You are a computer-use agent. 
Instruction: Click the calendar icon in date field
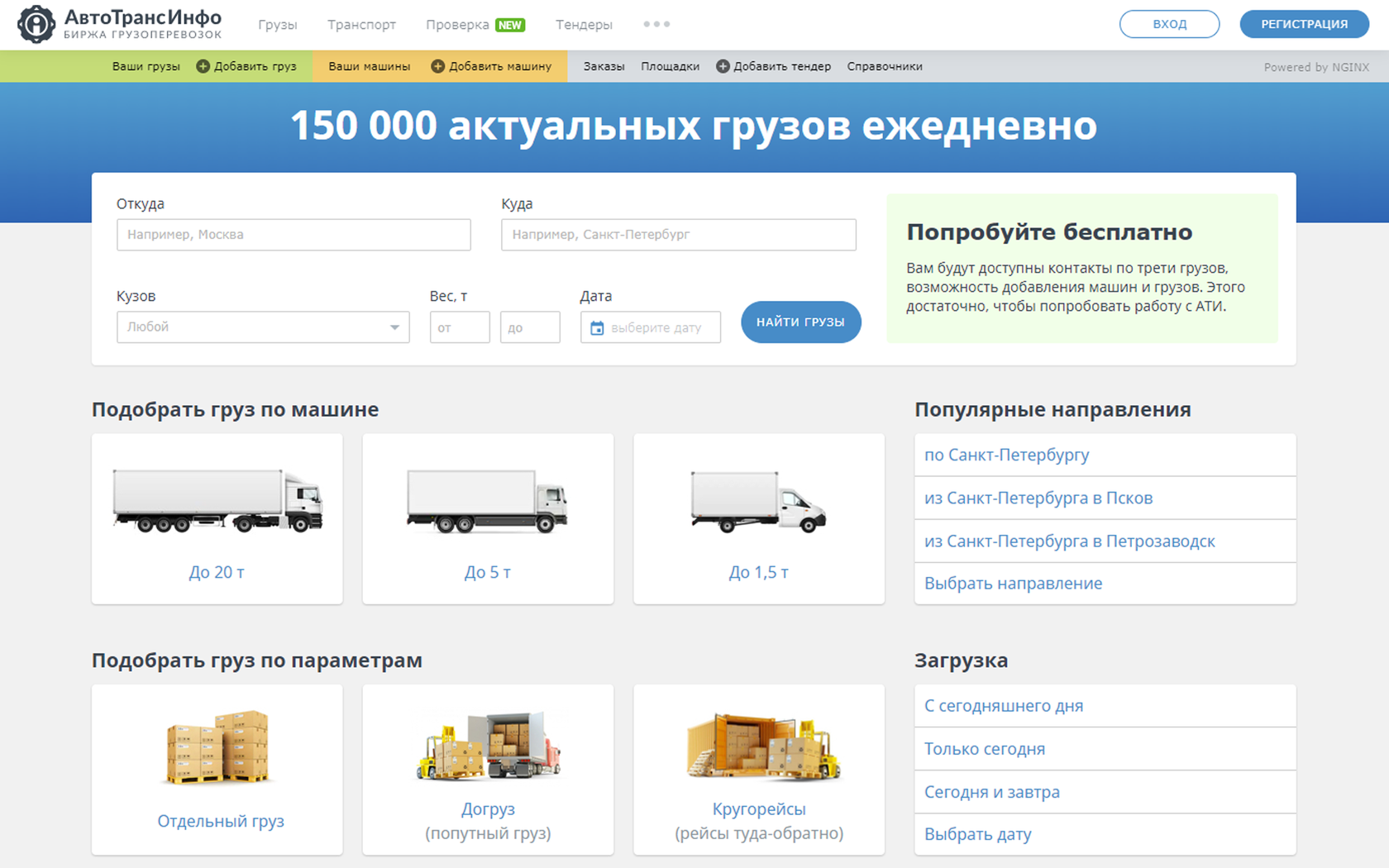pos(597,328)
